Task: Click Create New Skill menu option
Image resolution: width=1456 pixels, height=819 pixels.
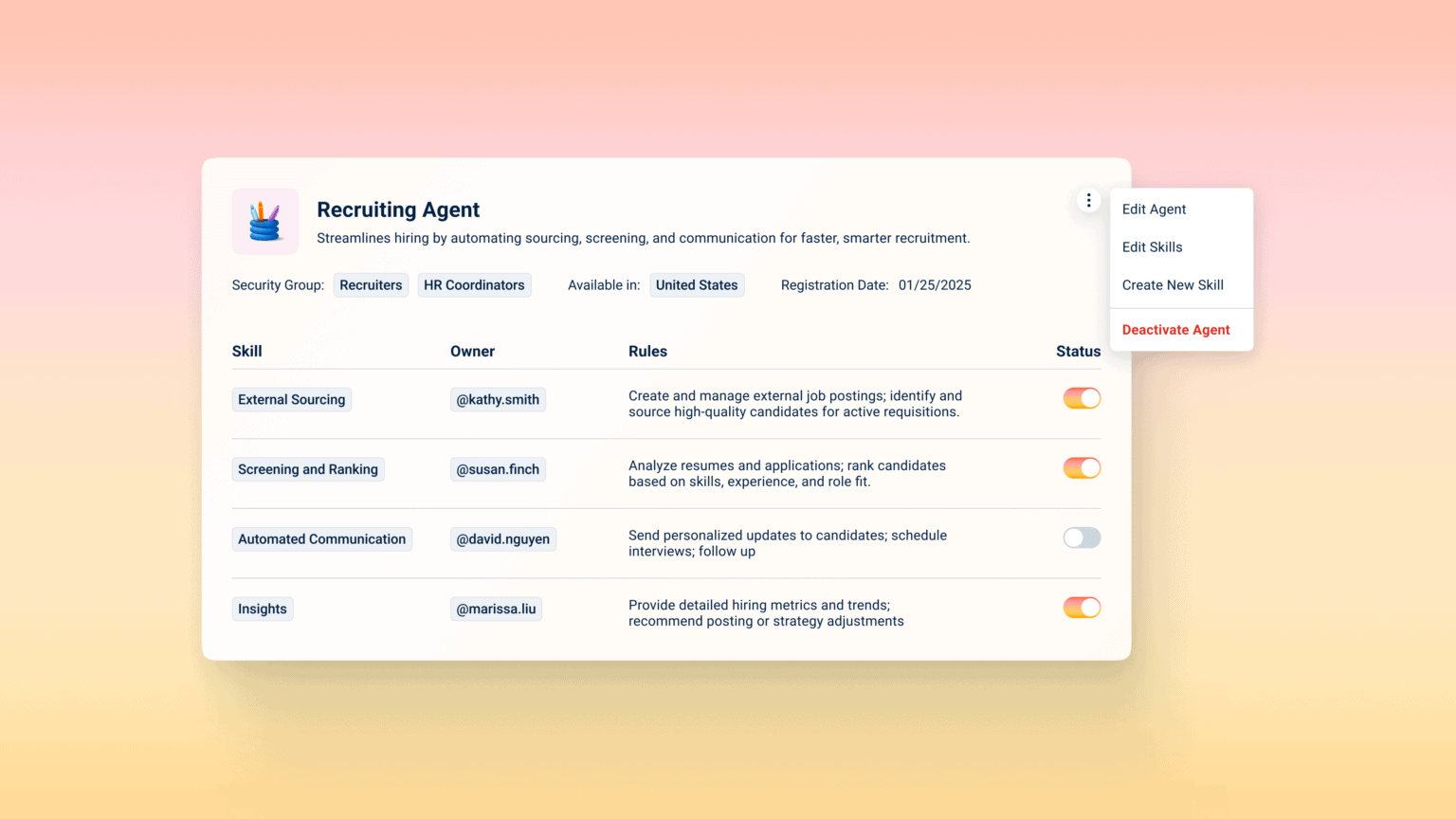Action: pyautogui.click(x=1173, y=284)
